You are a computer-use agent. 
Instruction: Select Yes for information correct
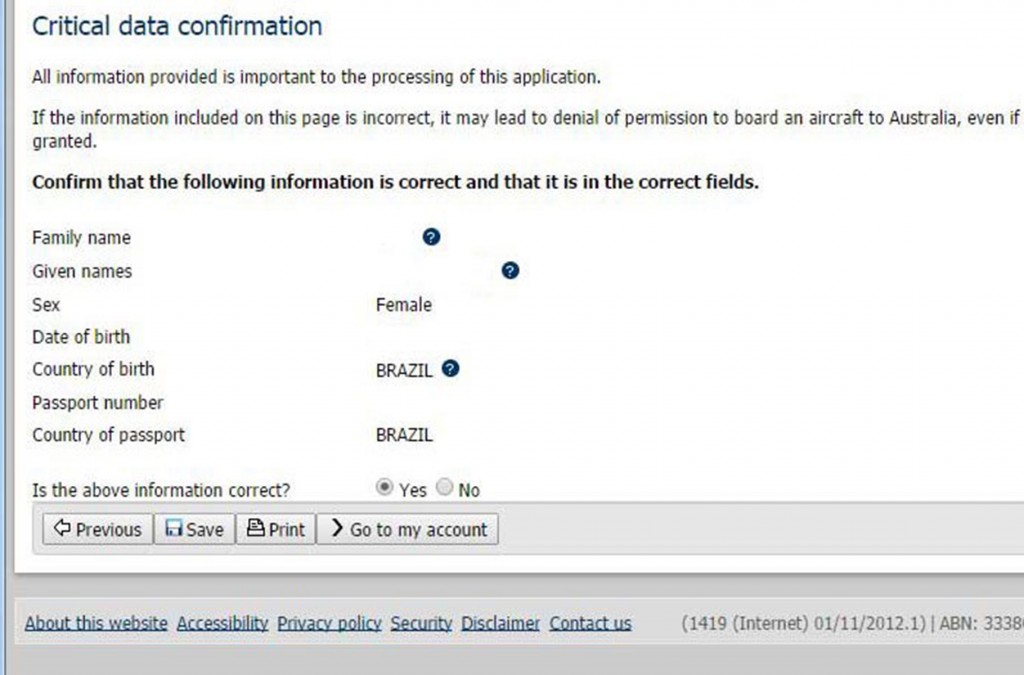click(384, 488)
